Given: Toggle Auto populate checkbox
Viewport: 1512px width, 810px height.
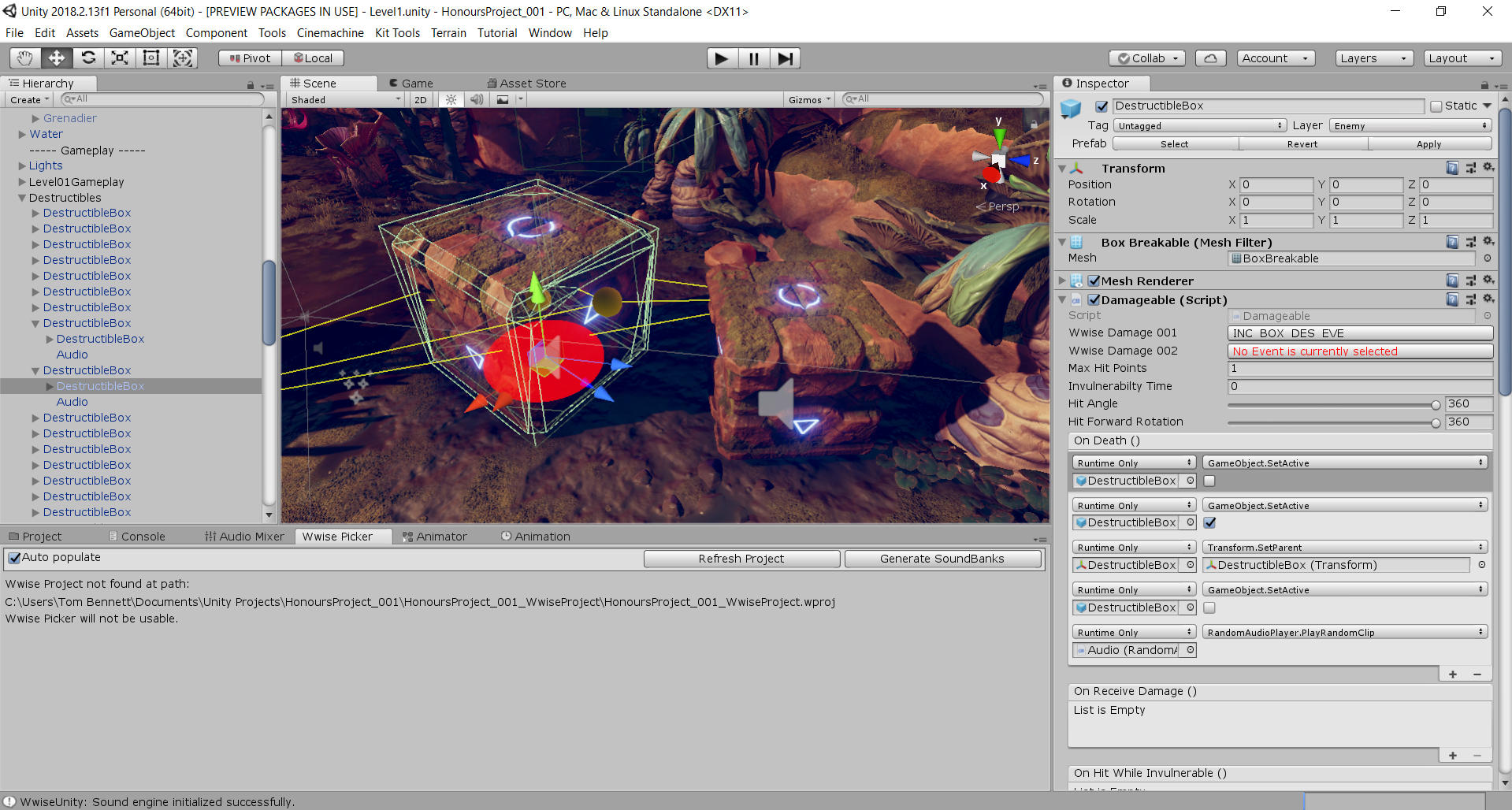Looking at the screenshot, I should pyautogui.click(x=14, y=558).
